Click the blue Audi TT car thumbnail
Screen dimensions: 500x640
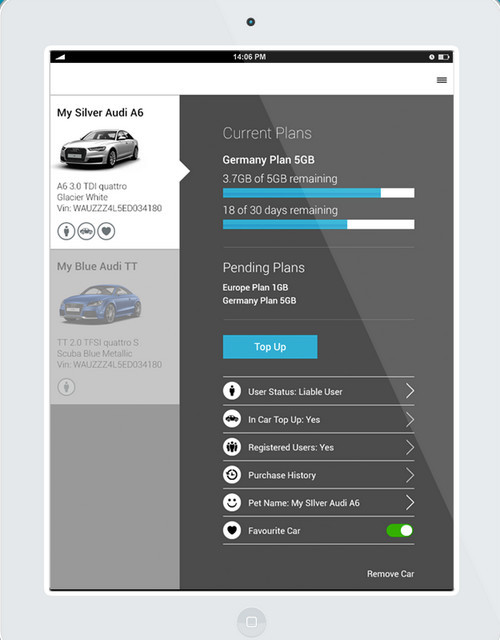click(100, 304)
